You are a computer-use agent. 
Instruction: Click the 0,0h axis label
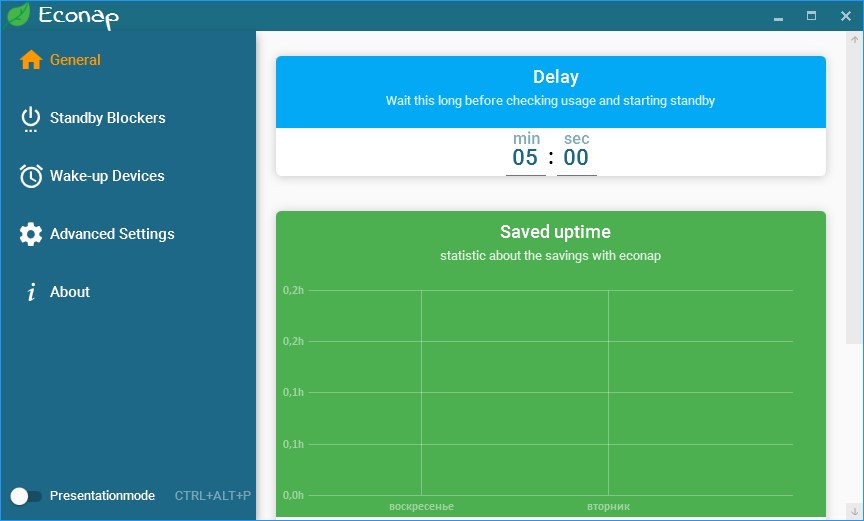(293, 495)
